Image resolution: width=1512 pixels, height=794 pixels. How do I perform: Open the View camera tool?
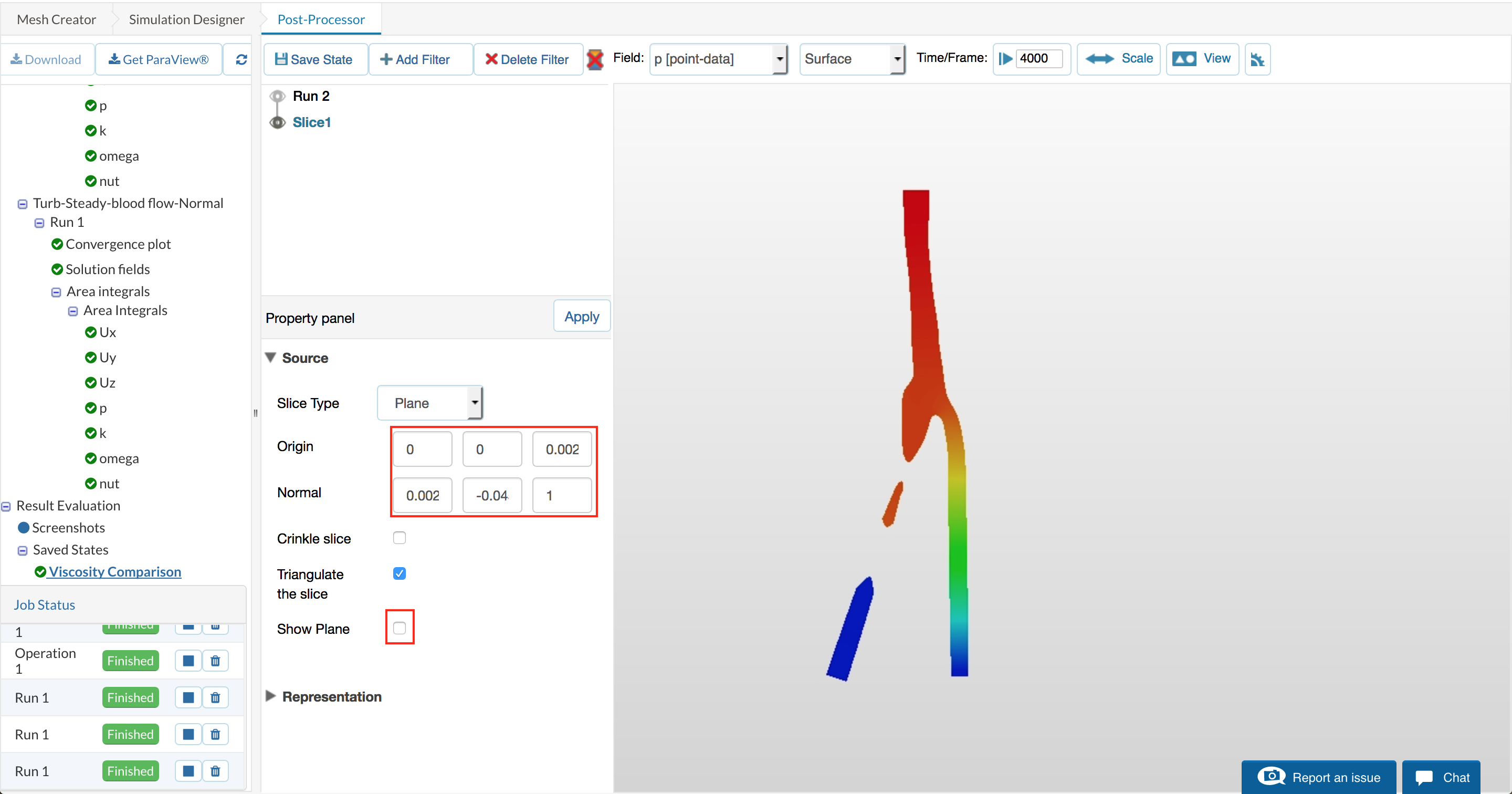tap(1202, 59)
